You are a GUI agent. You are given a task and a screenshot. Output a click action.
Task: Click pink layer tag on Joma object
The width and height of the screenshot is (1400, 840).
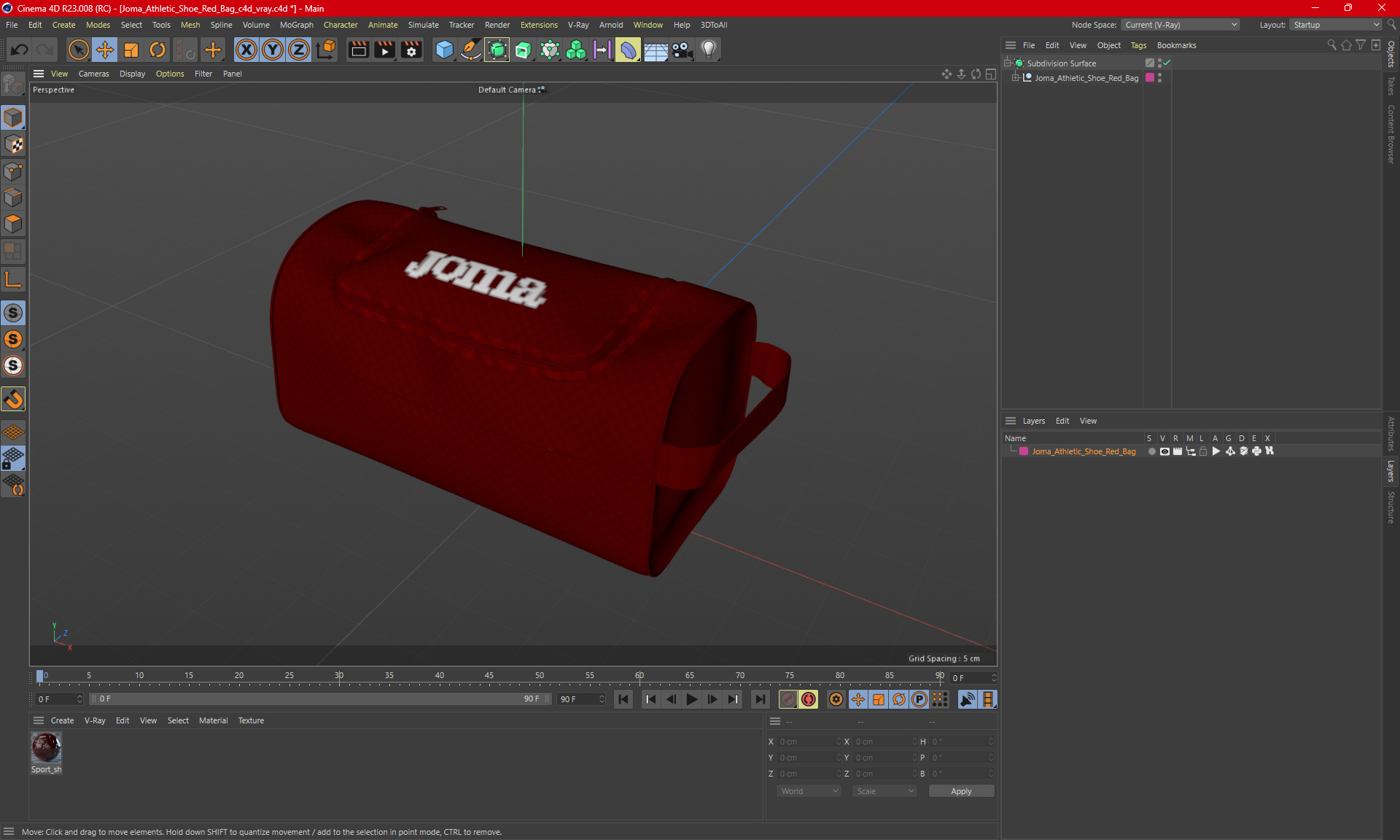click(1150, 78)
